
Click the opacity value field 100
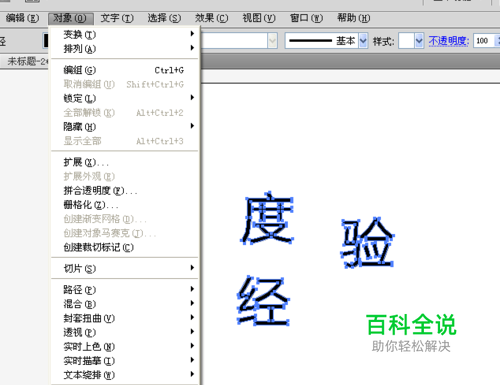pyautogui.click(x=484, y=41)
